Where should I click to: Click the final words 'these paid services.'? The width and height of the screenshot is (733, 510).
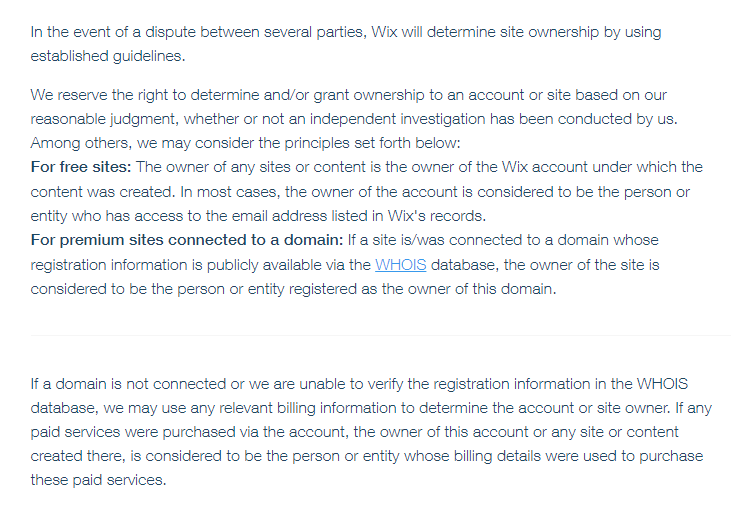(x=99, y=480)
